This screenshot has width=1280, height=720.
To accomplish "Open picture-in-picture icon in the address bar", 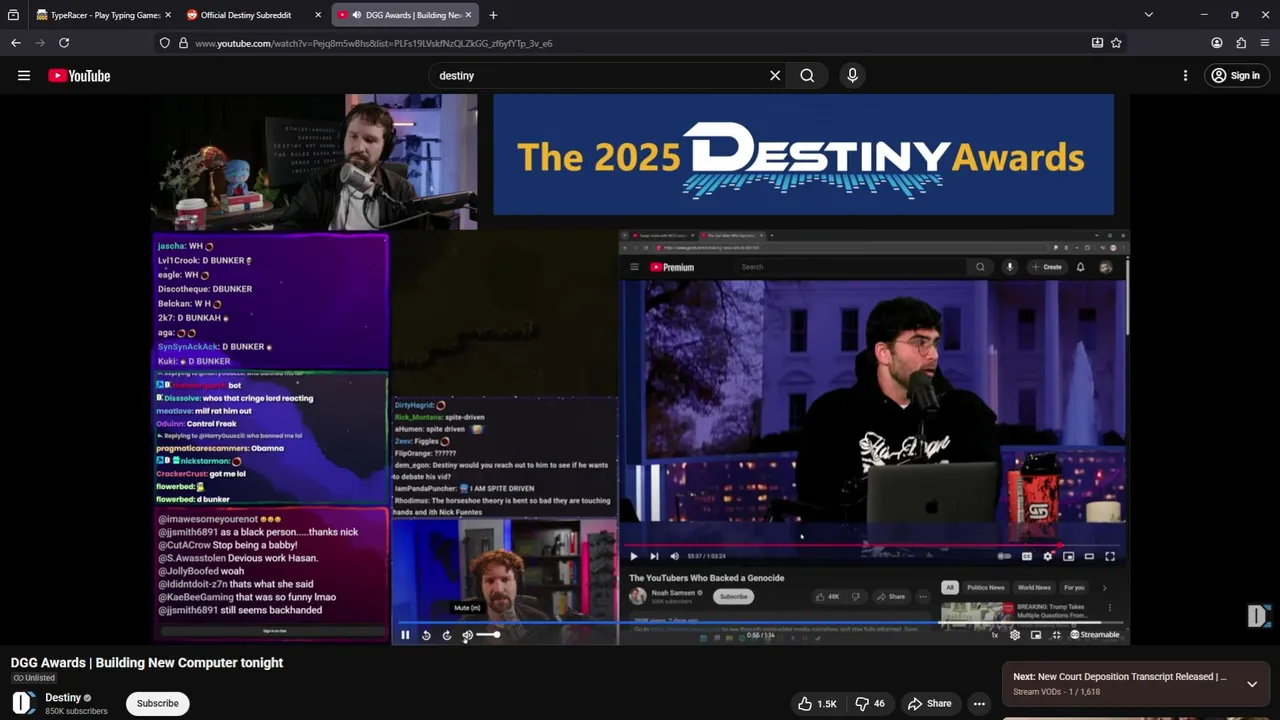I will pyautogui.click(x=1097, y=43).
